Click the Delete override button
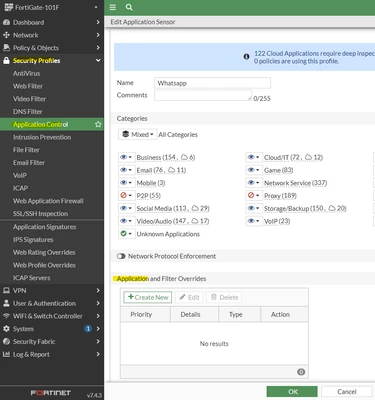375x400 pixels. point(225,297)
